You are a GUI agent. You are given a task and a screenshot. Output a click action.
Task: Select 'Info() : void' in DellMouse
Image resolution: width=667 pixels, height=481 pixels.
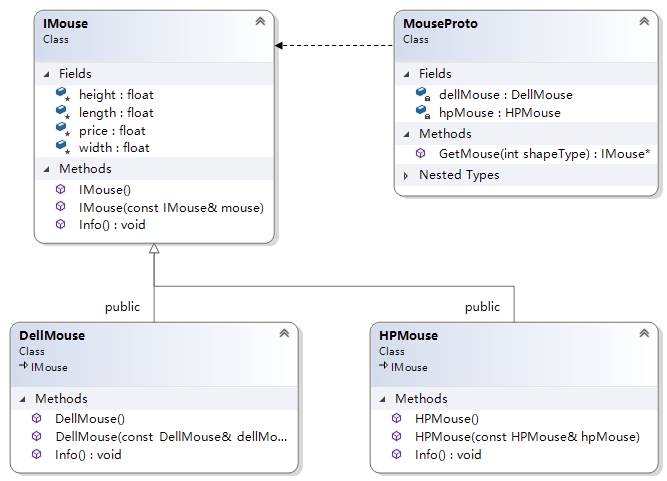coord(88,455)
